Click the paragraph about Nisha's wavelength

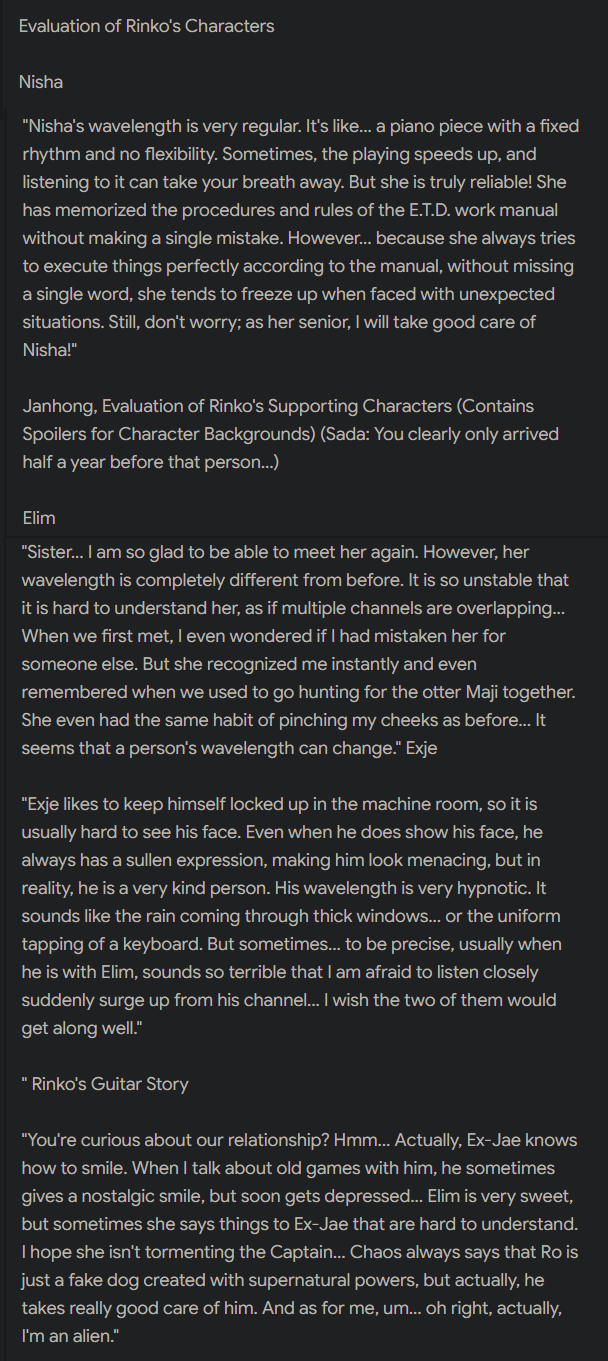click(299, 239)
